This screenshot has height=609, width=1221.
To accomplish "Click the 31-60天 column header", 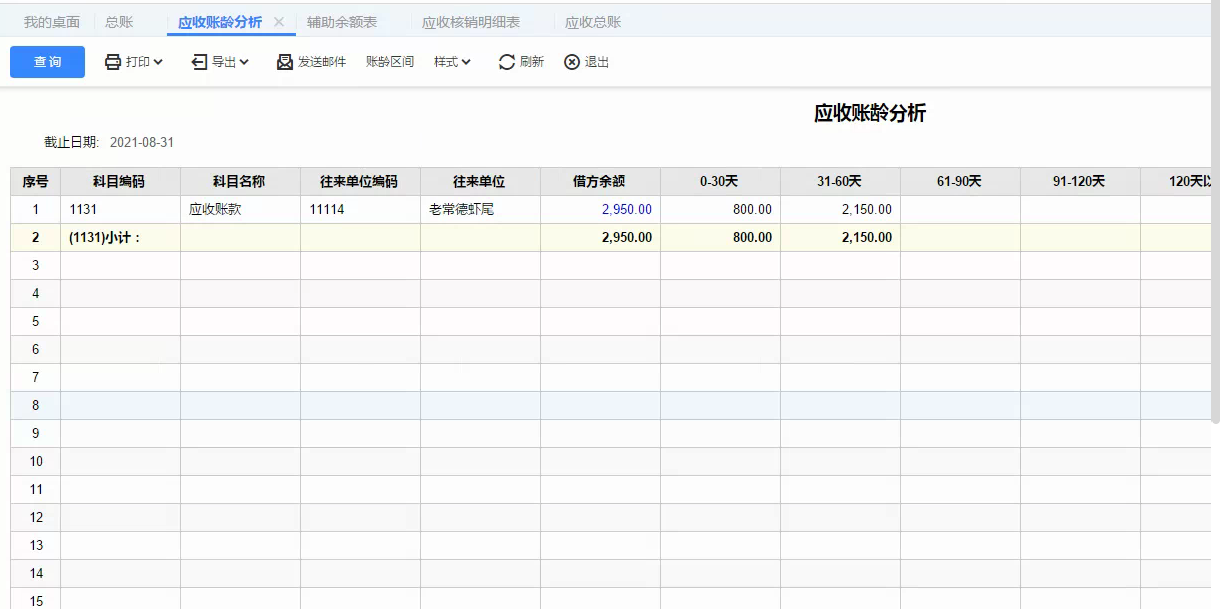I will click(840, 181).
